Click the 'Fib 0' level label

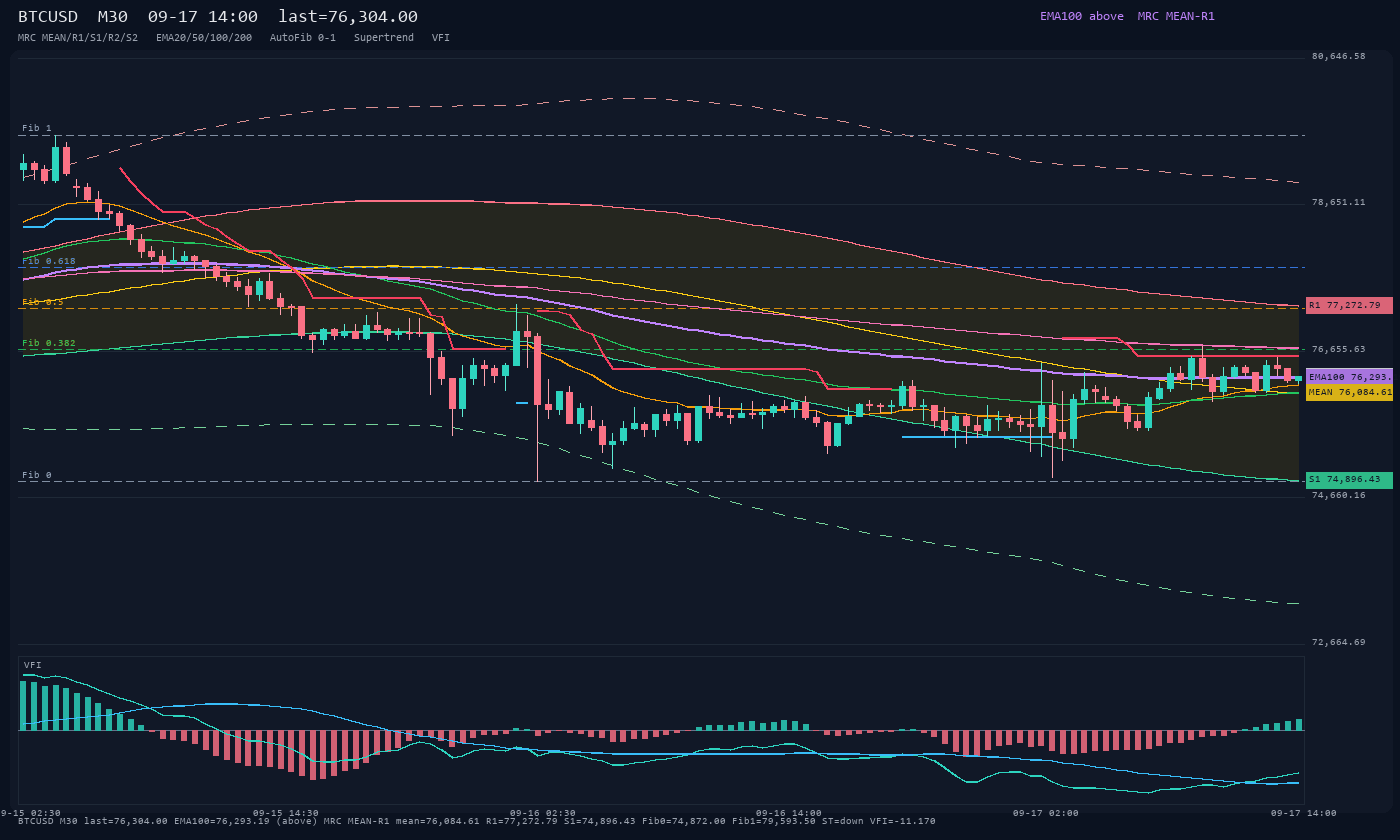(37, 475)
